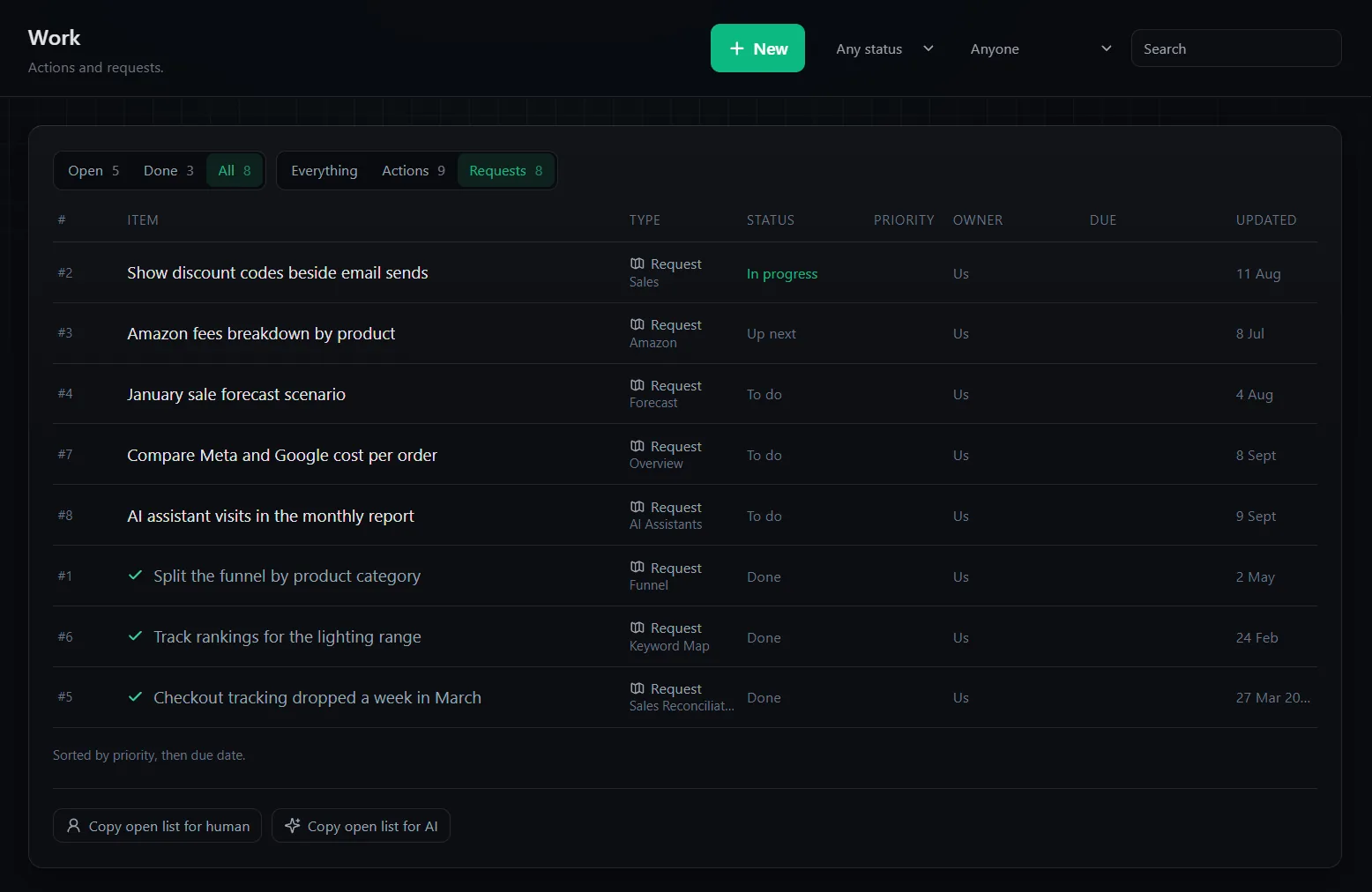Click the plus icon on the New button
The image size is (1372, 892).
737,48
